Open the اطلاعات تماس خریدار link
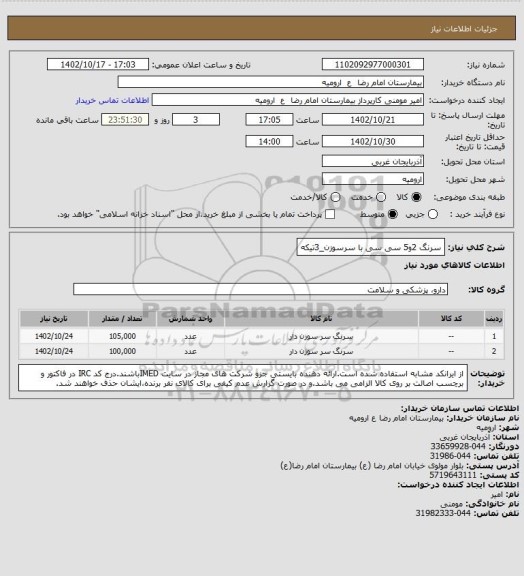 [112, 100]
